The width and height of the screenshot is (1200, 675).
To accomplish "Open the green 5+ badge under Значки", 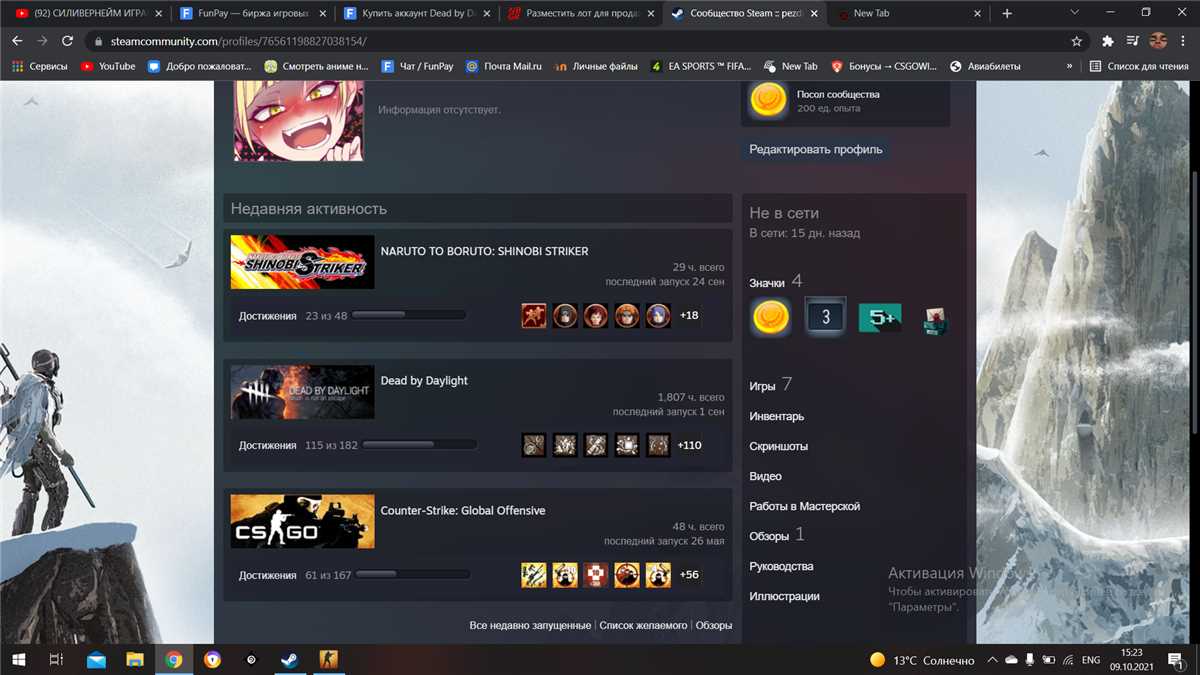I will click(x=880, y=318).
